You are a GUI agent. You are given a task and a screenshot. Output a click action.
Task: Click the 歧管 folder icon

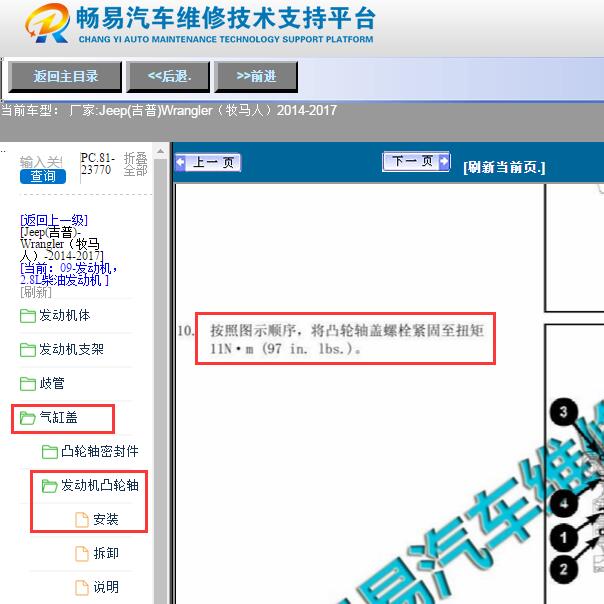coord(28,384)
